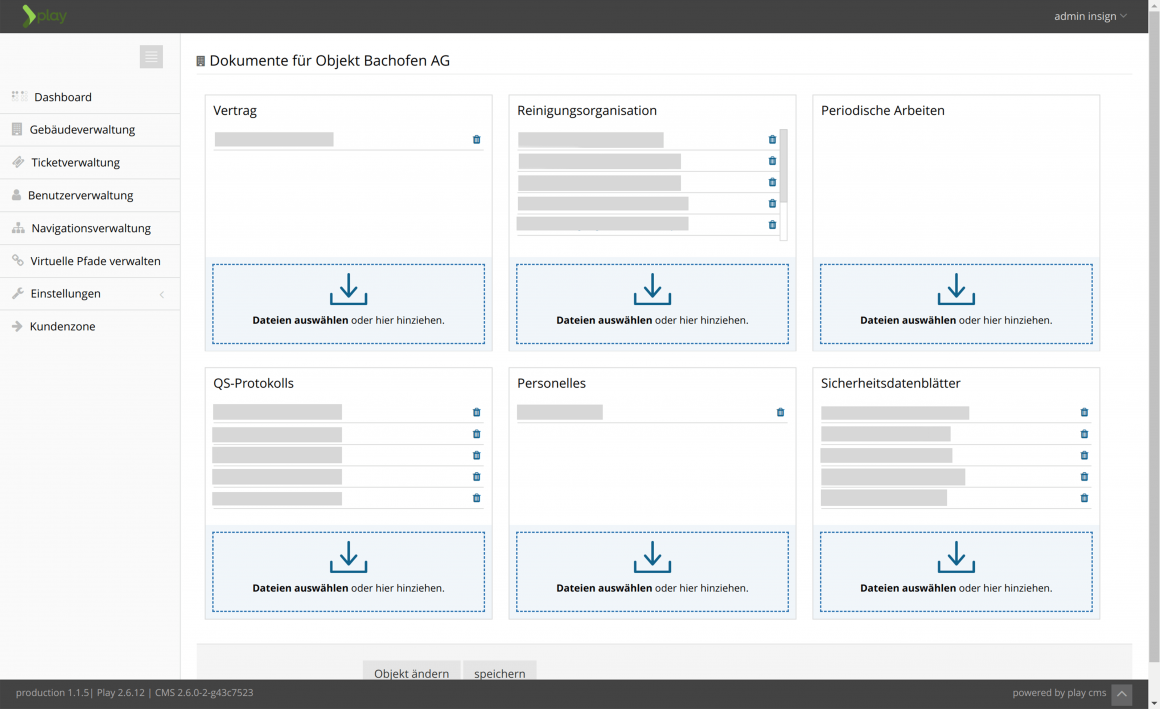This screenshot has width=1160, height=709.
Task: Open Dashboard from the sidebar
Action: click(x=62, y=97)
